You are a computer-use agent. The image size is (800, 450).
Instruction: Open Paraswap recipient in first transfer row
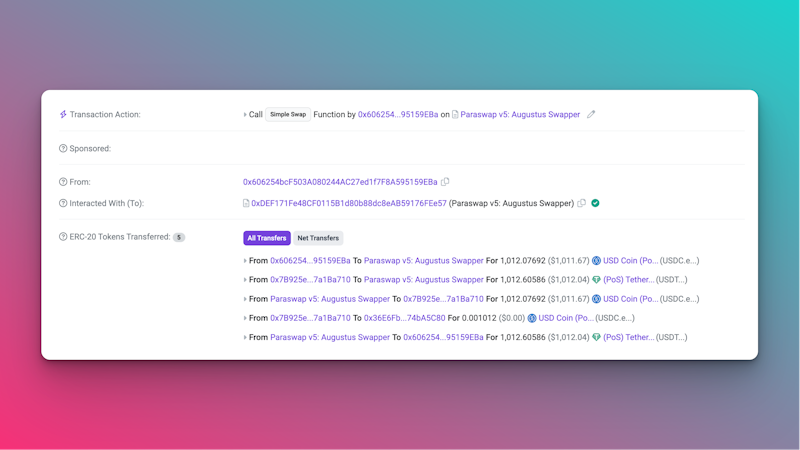[x=423, y=260]
